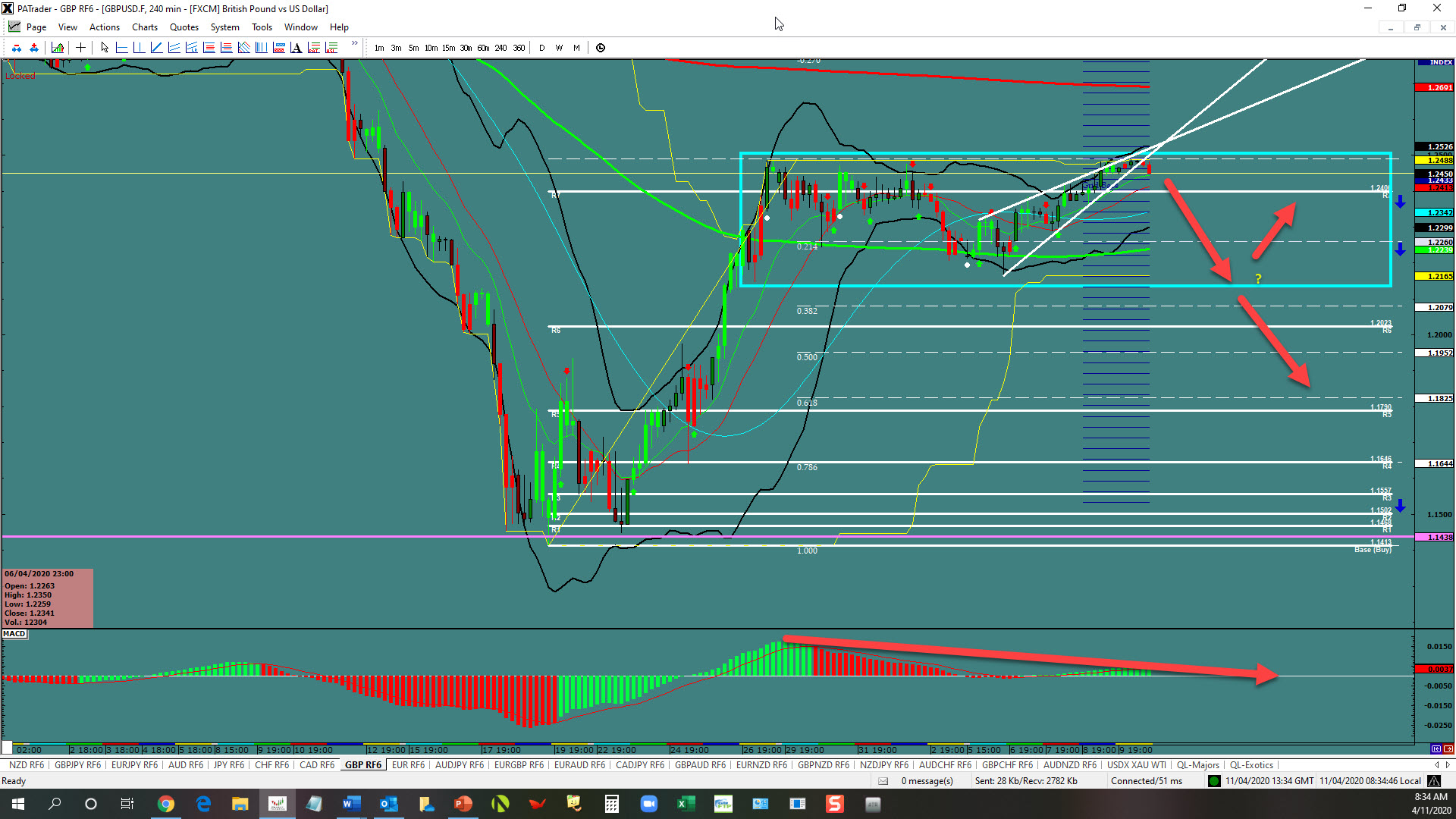The height and width of the screenshot is (819, 1456).
Task: Select the arrow pointer tool
Action: [105, 48]
